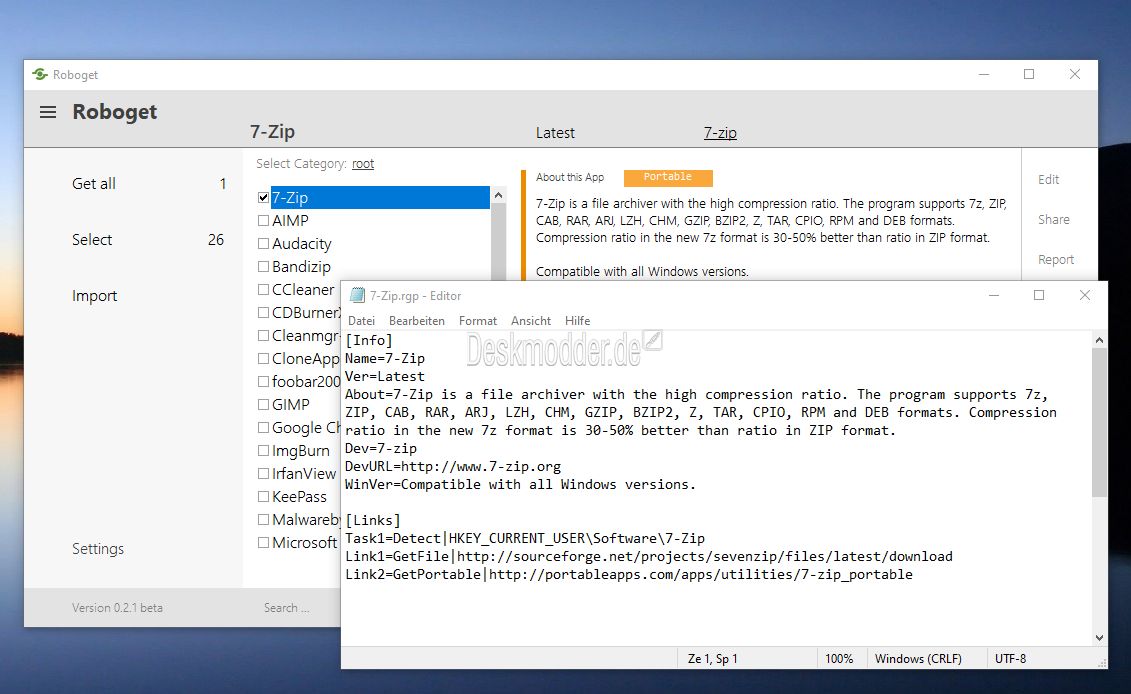Maximize the 7-Zip.rgp Editor window
1131x694 pixels.
pos(1039,295)
